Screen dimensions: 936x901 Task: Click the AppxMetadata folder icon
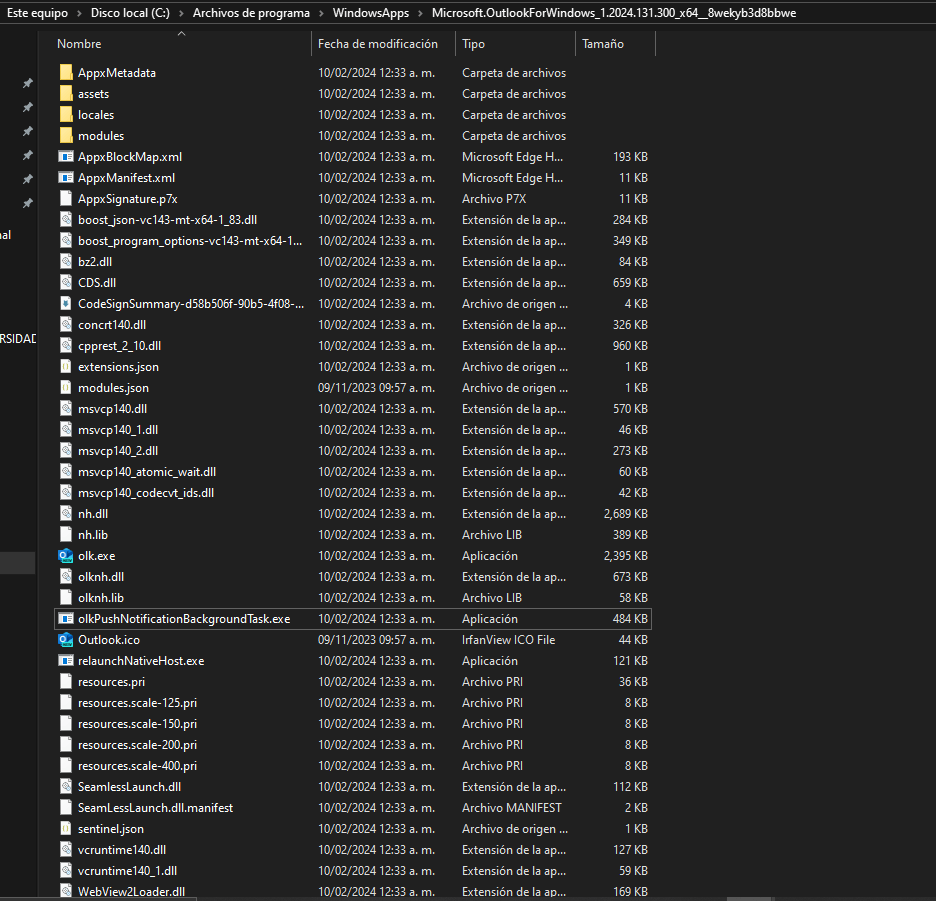(x=66, y=73)
